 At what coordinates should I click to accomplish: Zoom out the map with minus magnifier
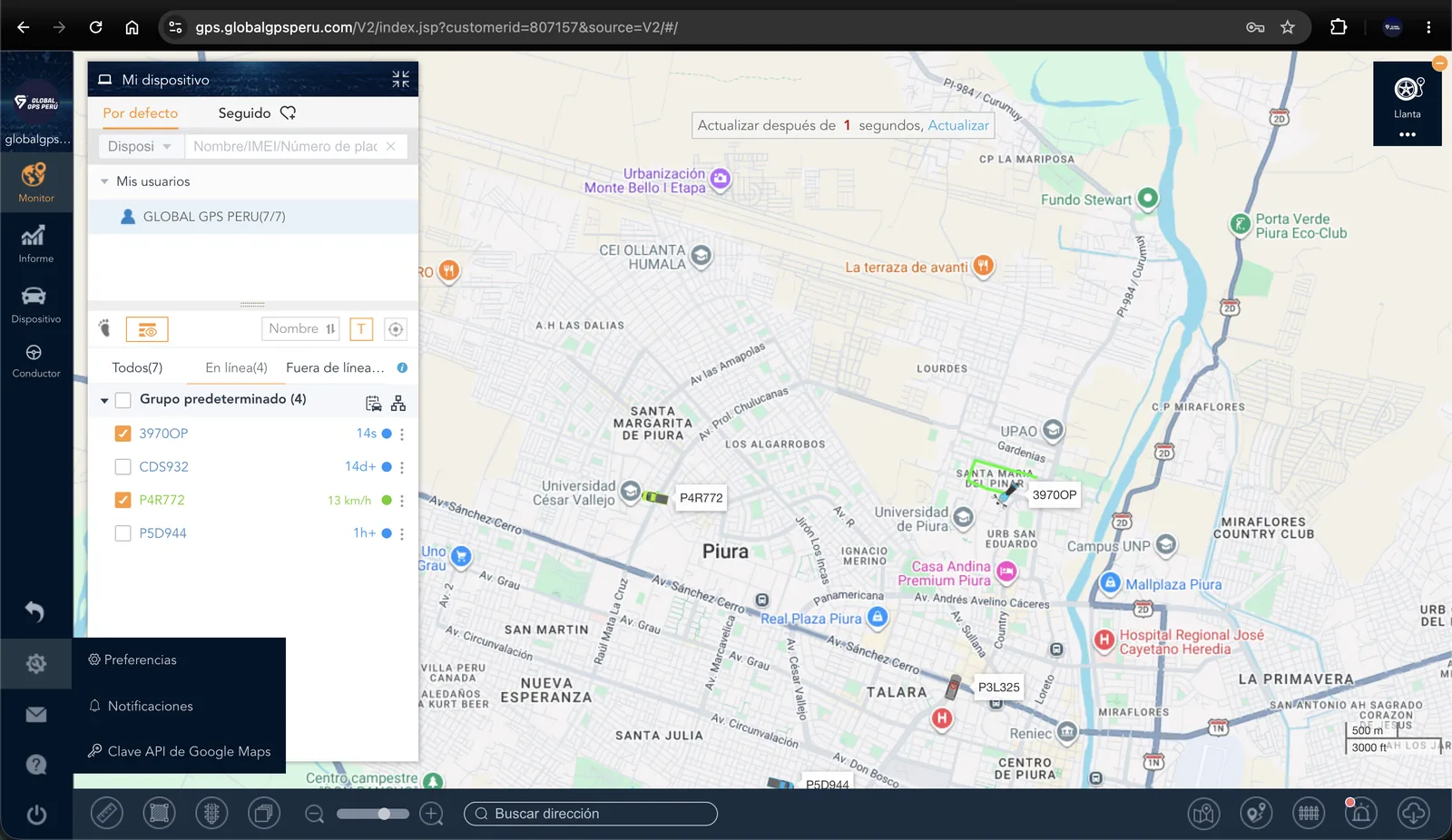click(x=315, y=814)
